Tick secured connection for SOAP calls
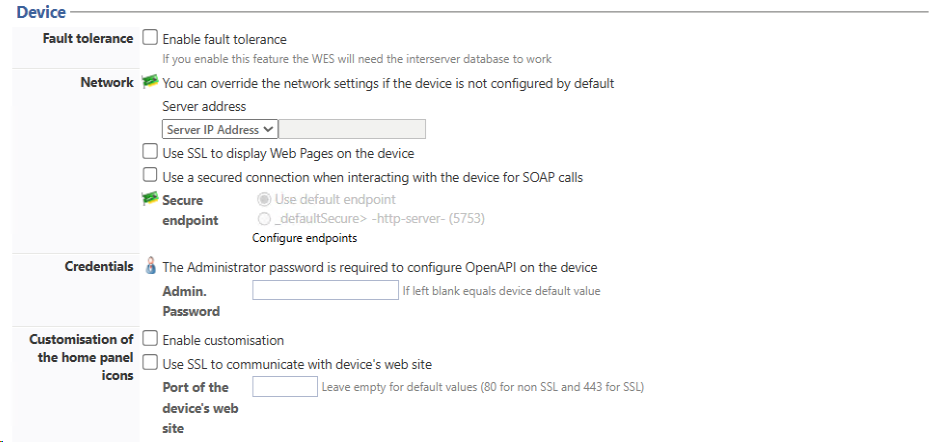This screenshot has width=931, height=442. point(150,176)
